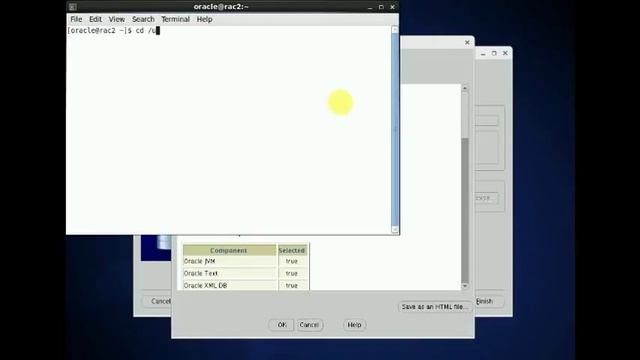Click OK in the summary dialog

[x=282, y=325]
